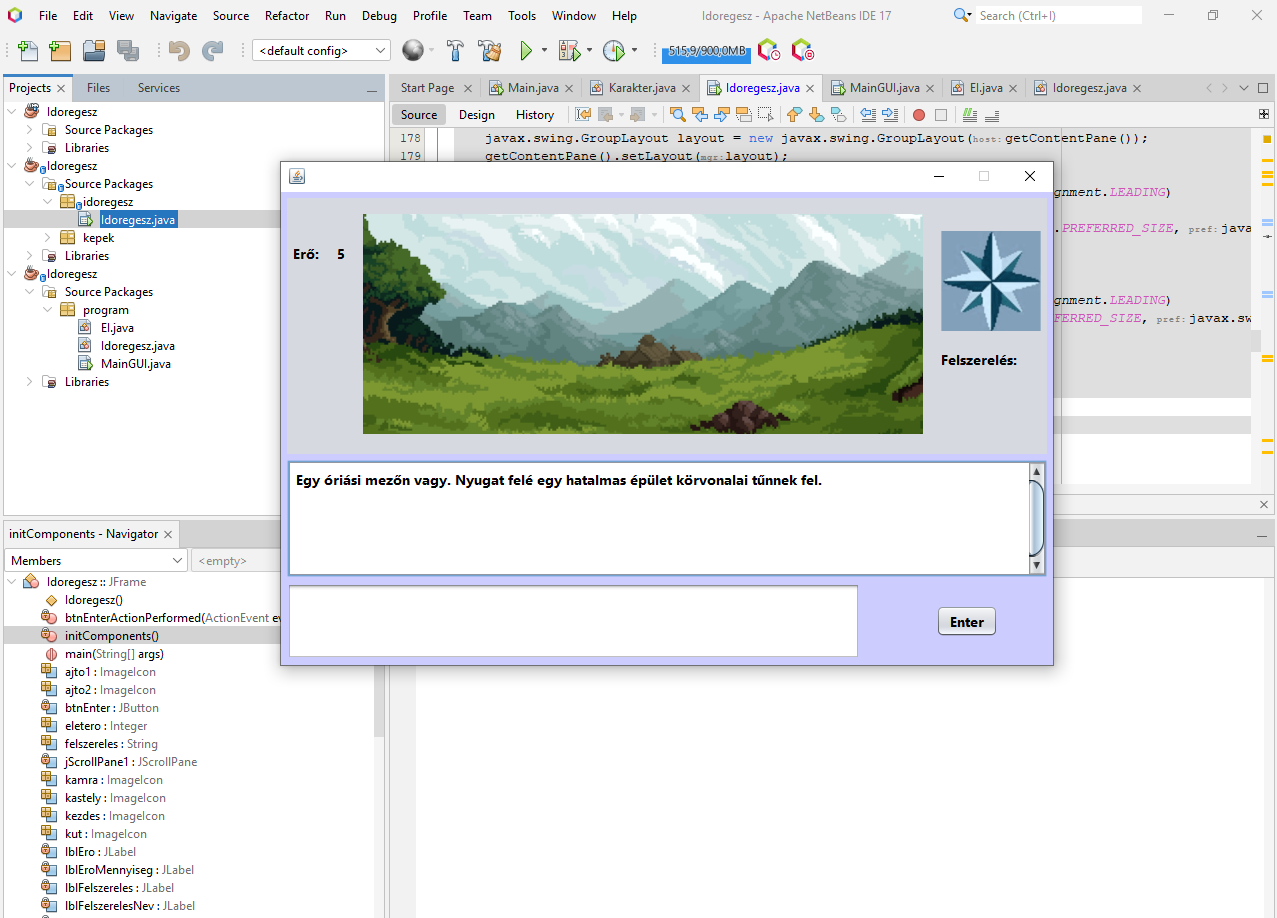Viewport: 1277px width, 918px height.
Task: Show the opened documents list arrow
Action: tap(1244, 88)
